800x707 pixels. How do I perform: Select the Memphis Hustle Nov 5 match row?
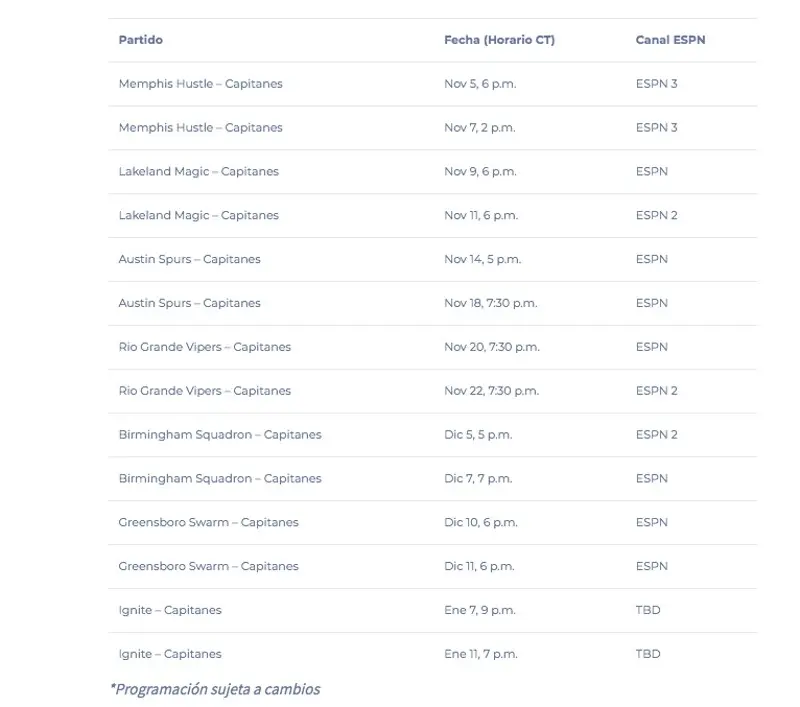pos(432,84)
